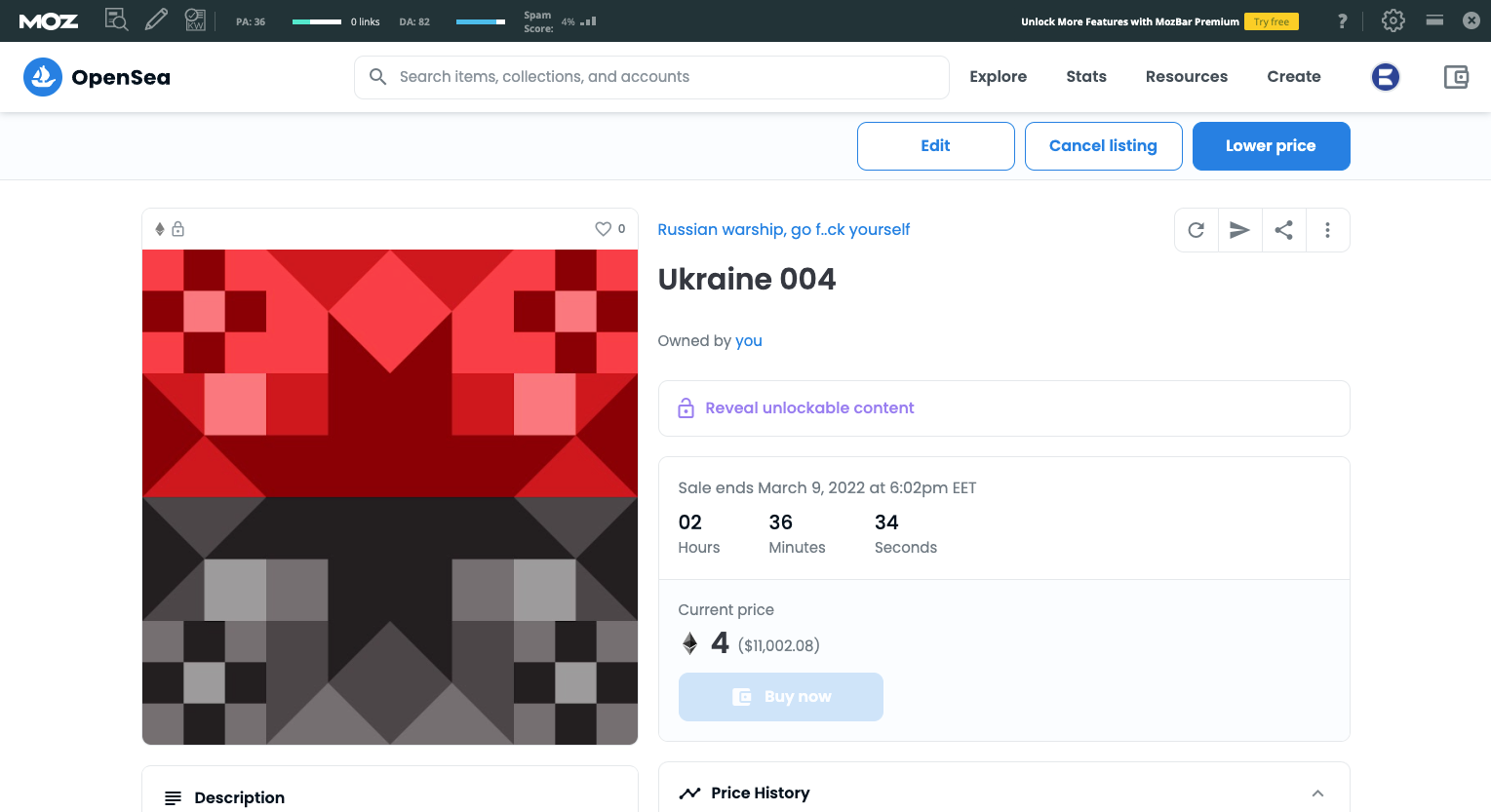
Task: Open the Stats menu
Action: tap(1085, 77)
